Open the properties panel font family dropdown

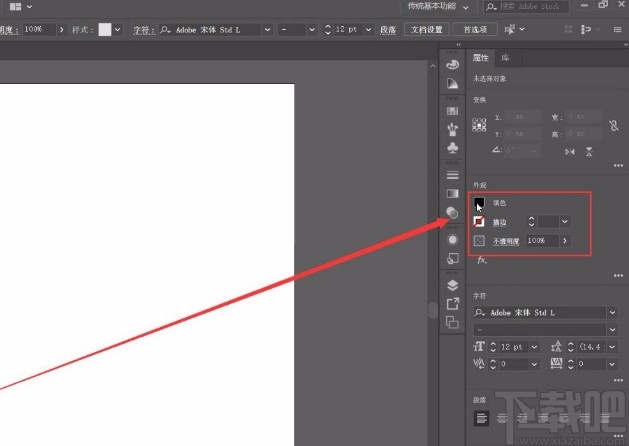[612, 312]
